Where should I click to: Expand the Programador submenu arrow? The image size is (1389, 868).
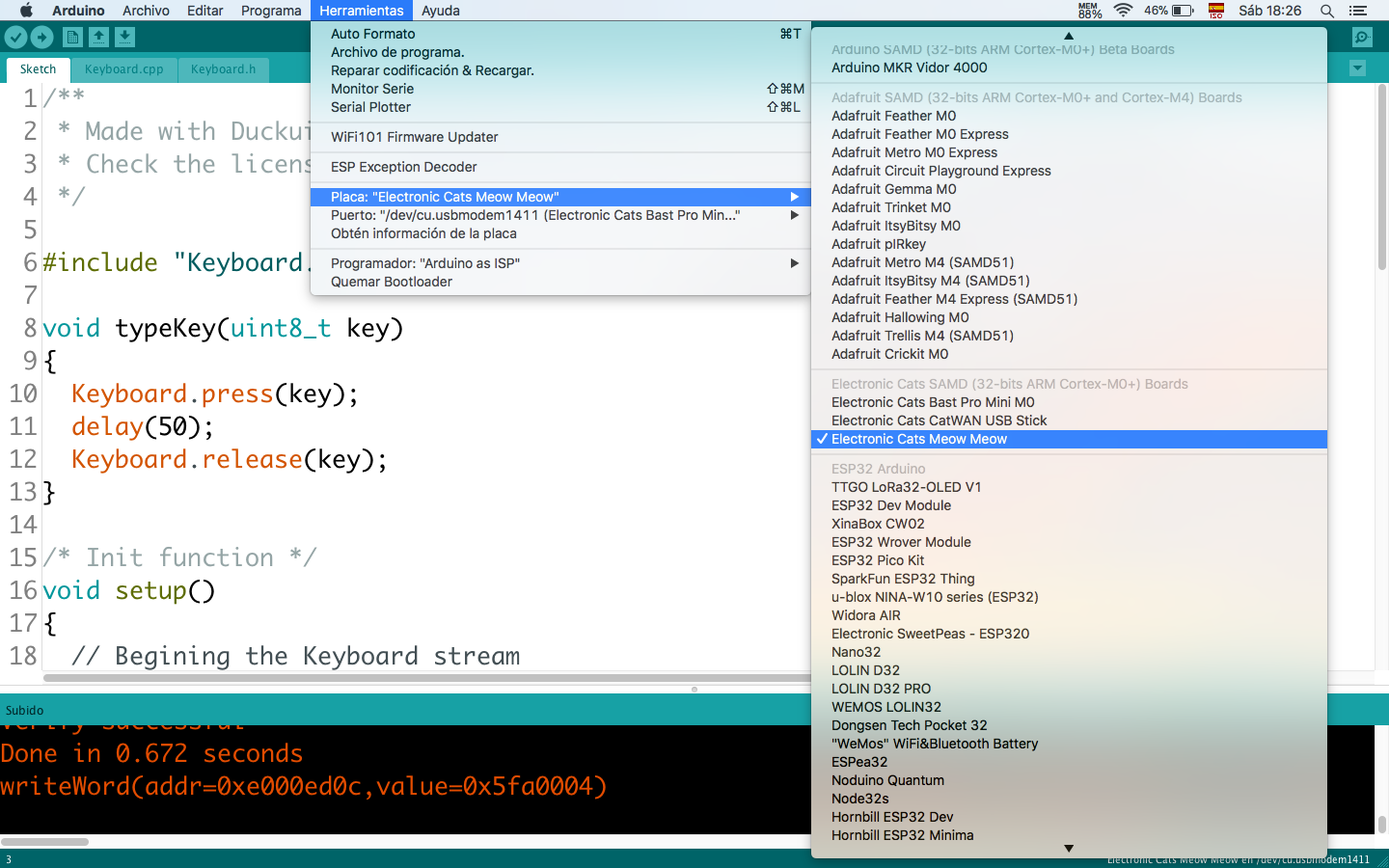point(795,263)
